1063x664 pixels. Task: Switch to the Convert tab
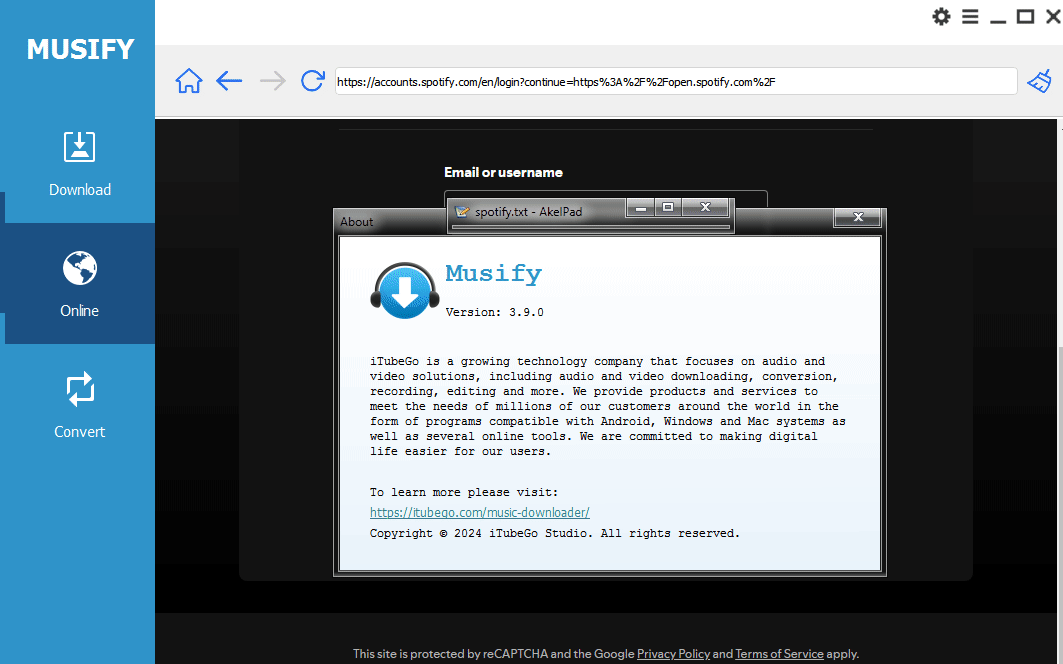(79, 405)
